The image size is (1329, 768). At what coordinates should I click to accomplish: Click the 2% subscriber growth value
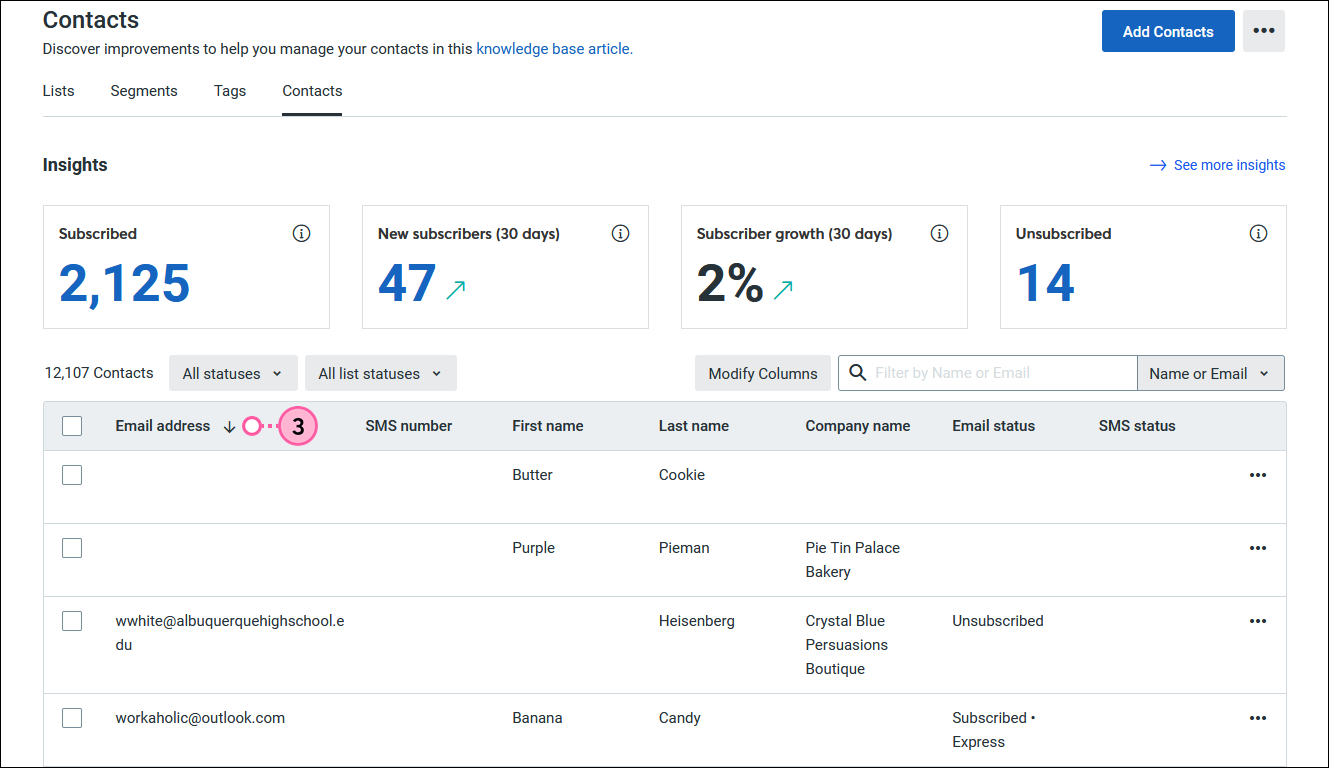pos(731,283)
